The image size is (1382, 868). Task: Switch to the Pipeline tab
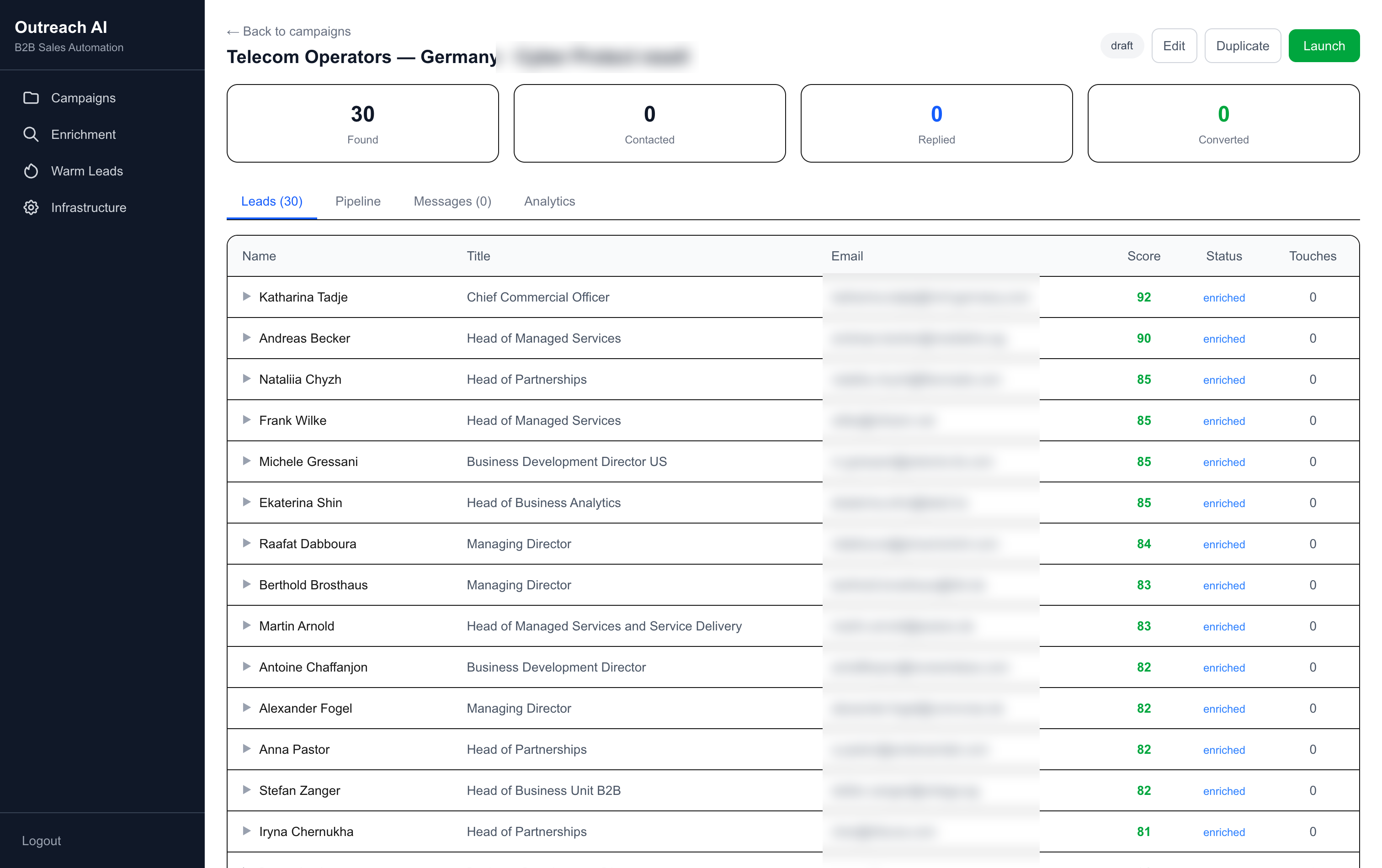point(357,201)
